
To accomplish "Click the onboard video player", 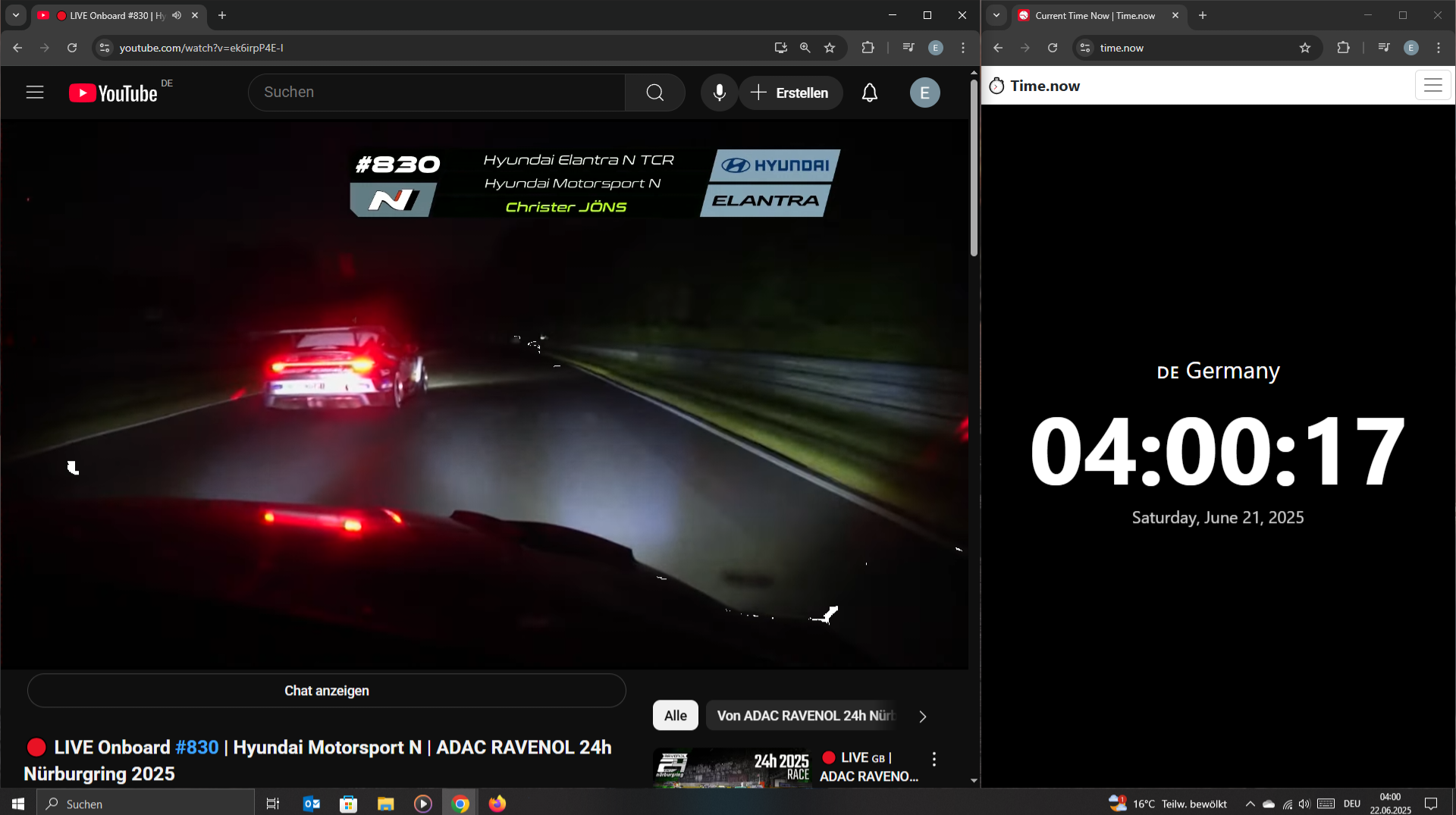I will pyautogui.click(x=485, y=394).
